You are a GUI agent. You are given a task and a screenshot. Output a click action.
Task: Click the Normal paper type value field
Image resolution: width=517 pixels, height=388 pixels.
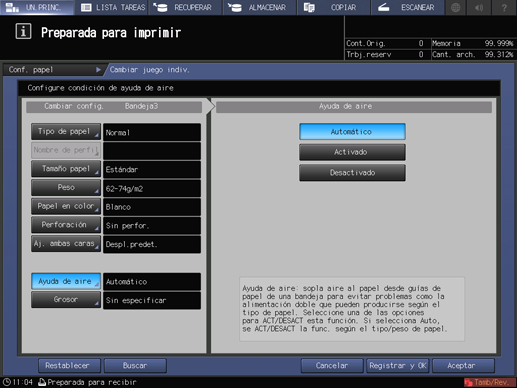(x=152, y=132)
